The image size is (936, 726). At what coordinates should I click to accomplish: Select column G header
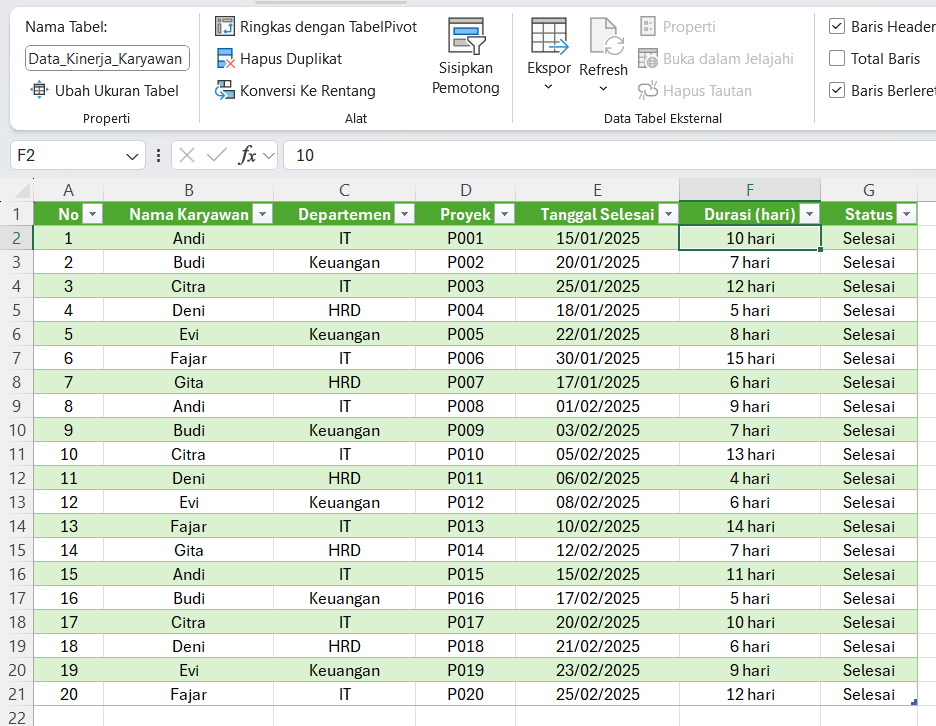pyautogui.click(x=869, y=190)
